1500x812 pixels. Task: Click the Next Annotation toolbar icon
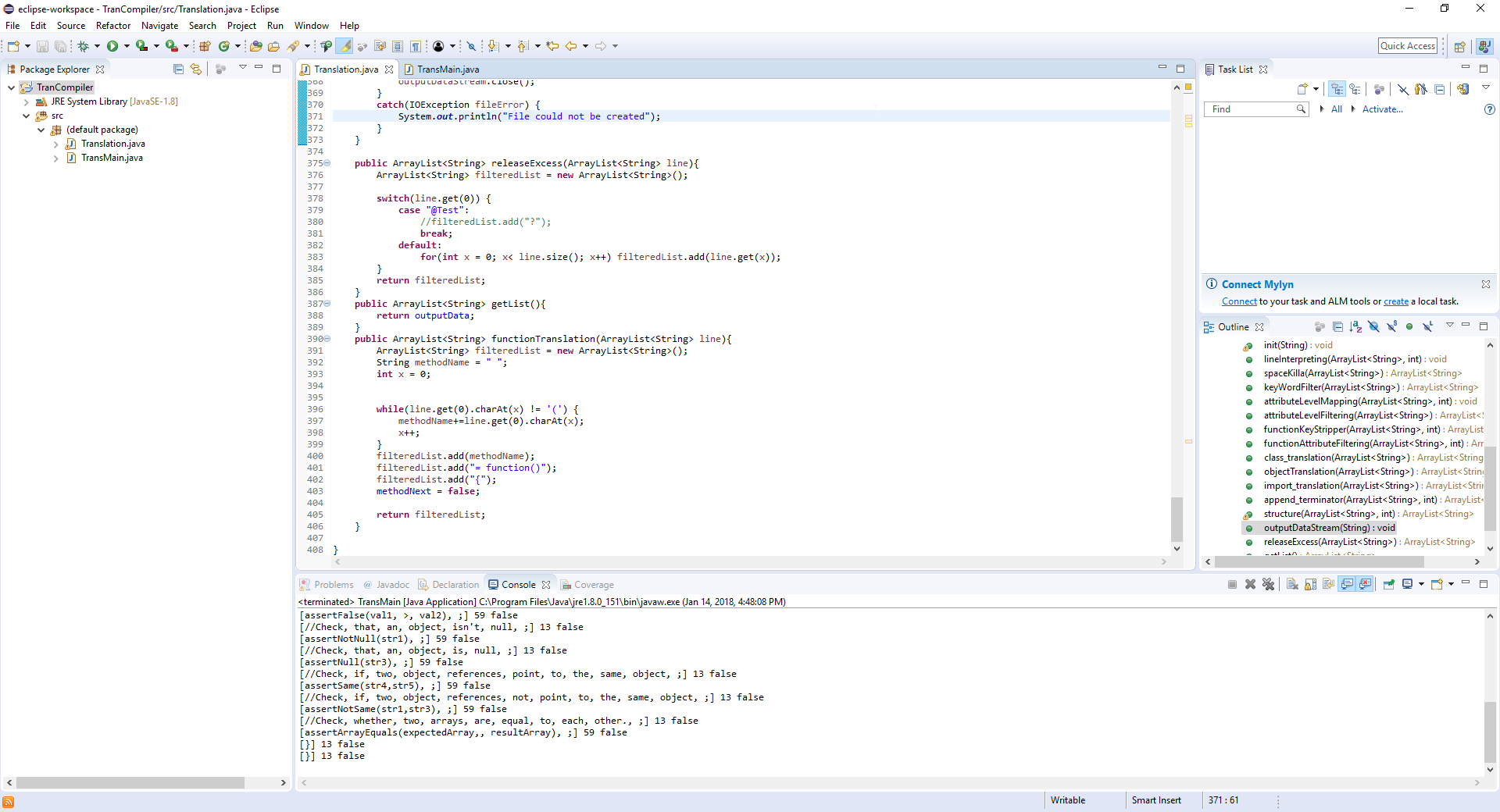pos(494,46)
